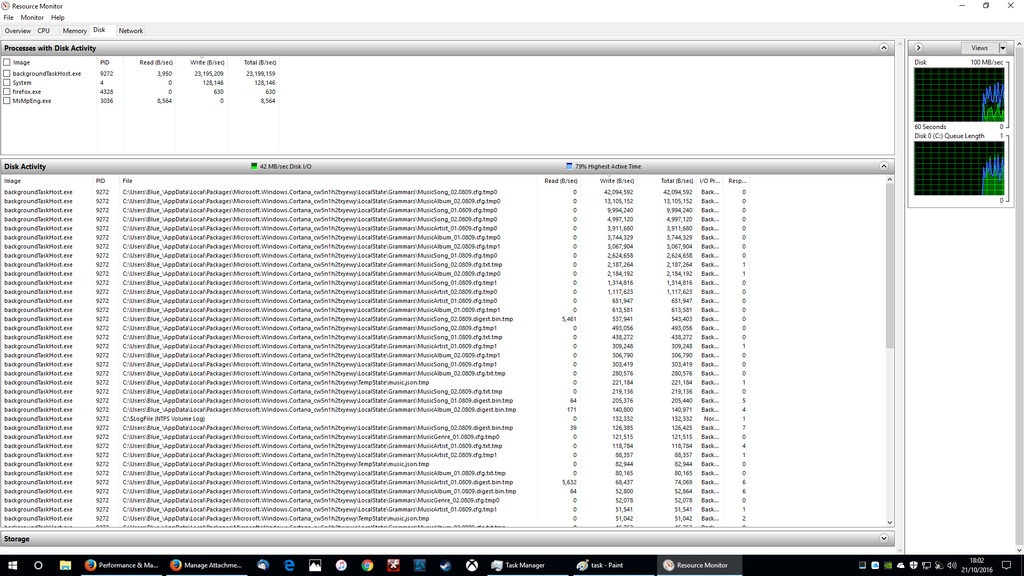Open Windows Defender shield tray icon
The height and width of the screenshot is (576, 1024).
point(914,566)
